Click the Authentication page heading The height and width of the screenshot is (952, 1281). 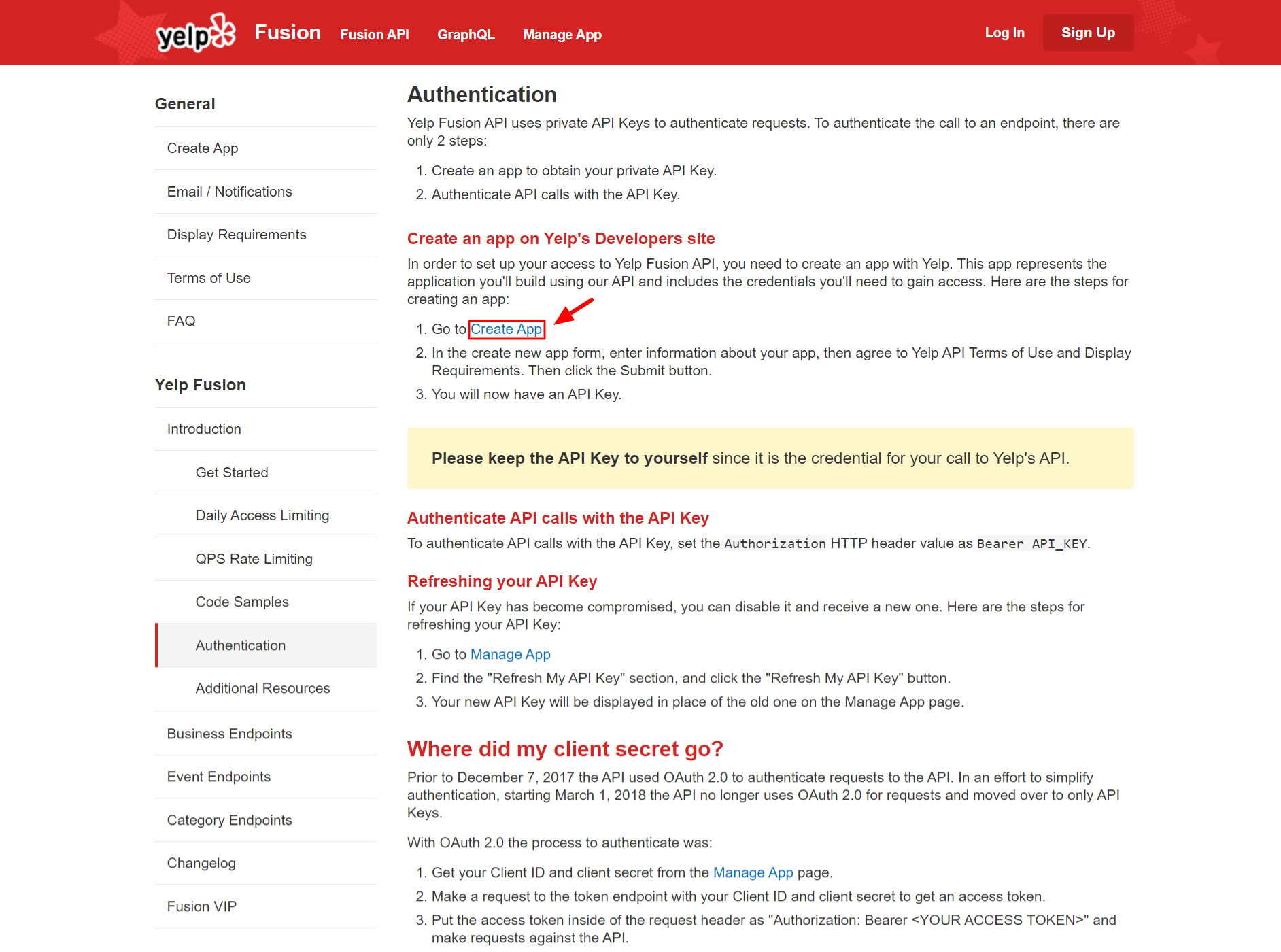(x=482, y=95)
